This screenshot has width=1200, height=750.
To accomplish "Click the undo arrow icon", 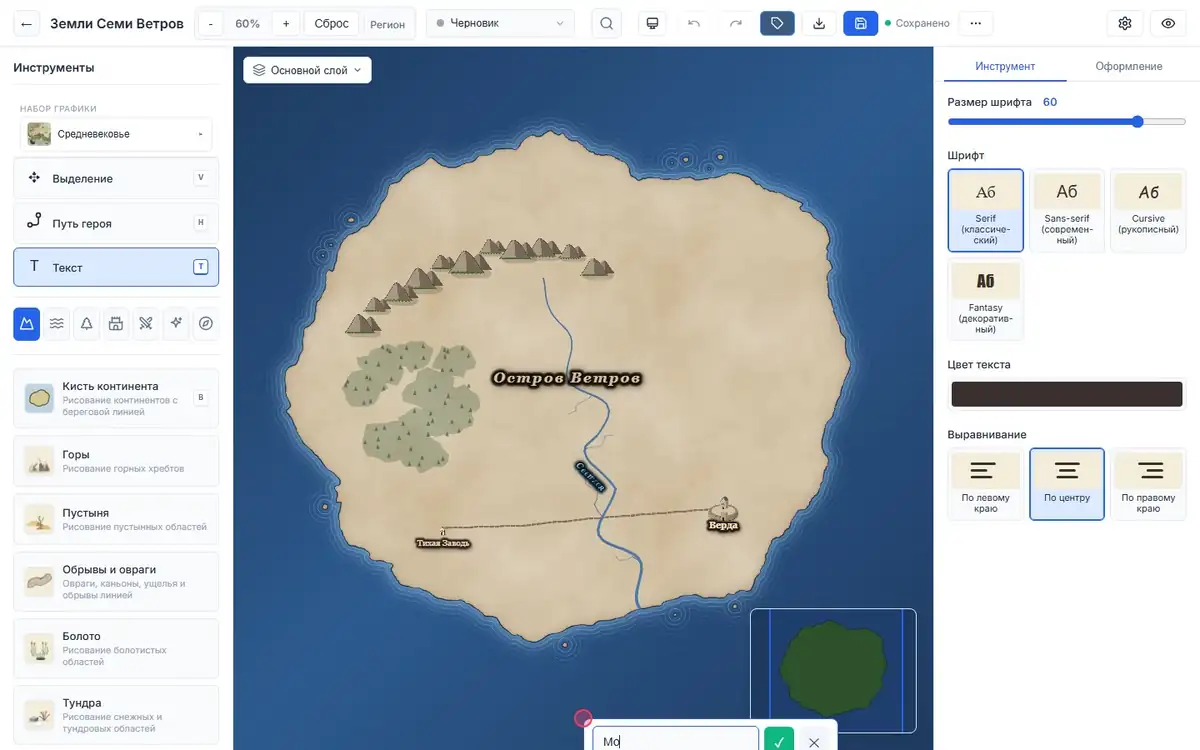I will point(694,23).
